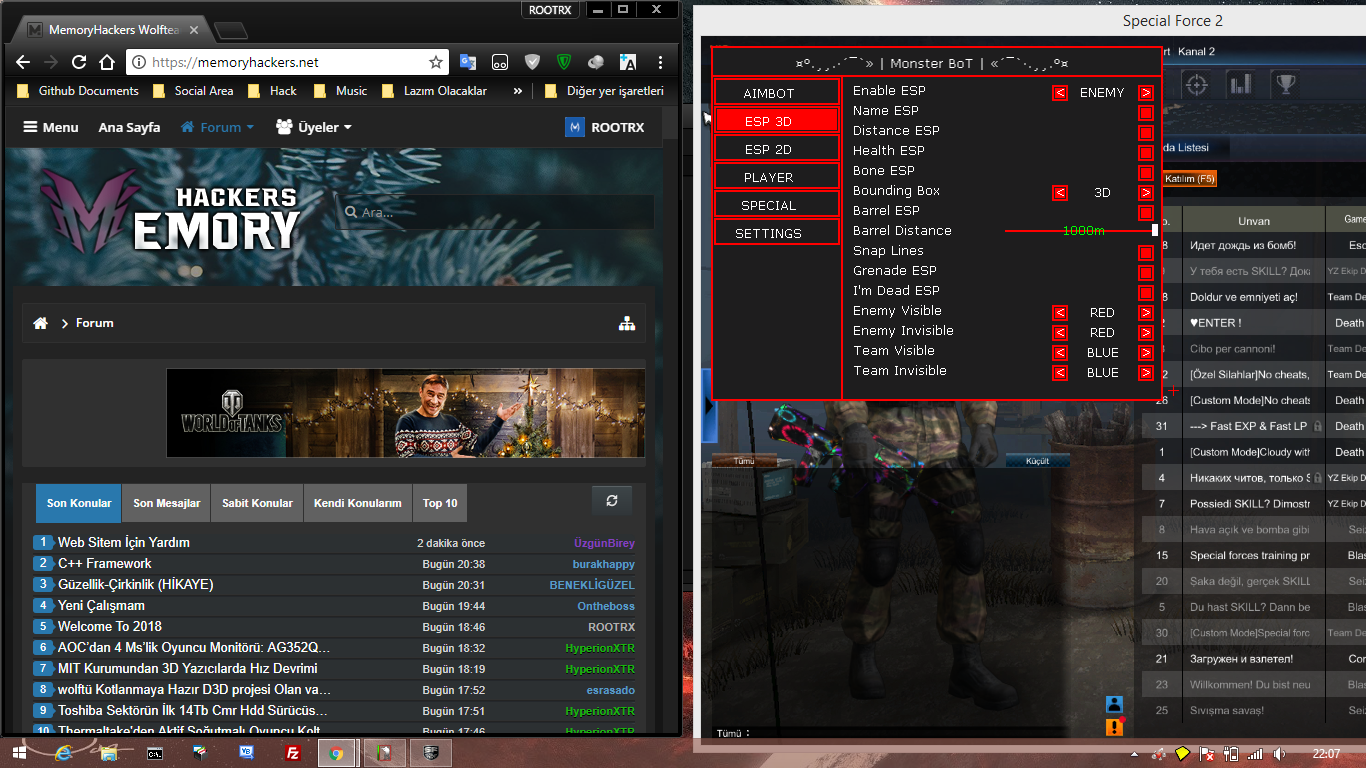Image resolution: width=1366 pixels, height=768 pixels.
Task: Open the AIMBOT section of Monster BoT
Action: (777, 92)
